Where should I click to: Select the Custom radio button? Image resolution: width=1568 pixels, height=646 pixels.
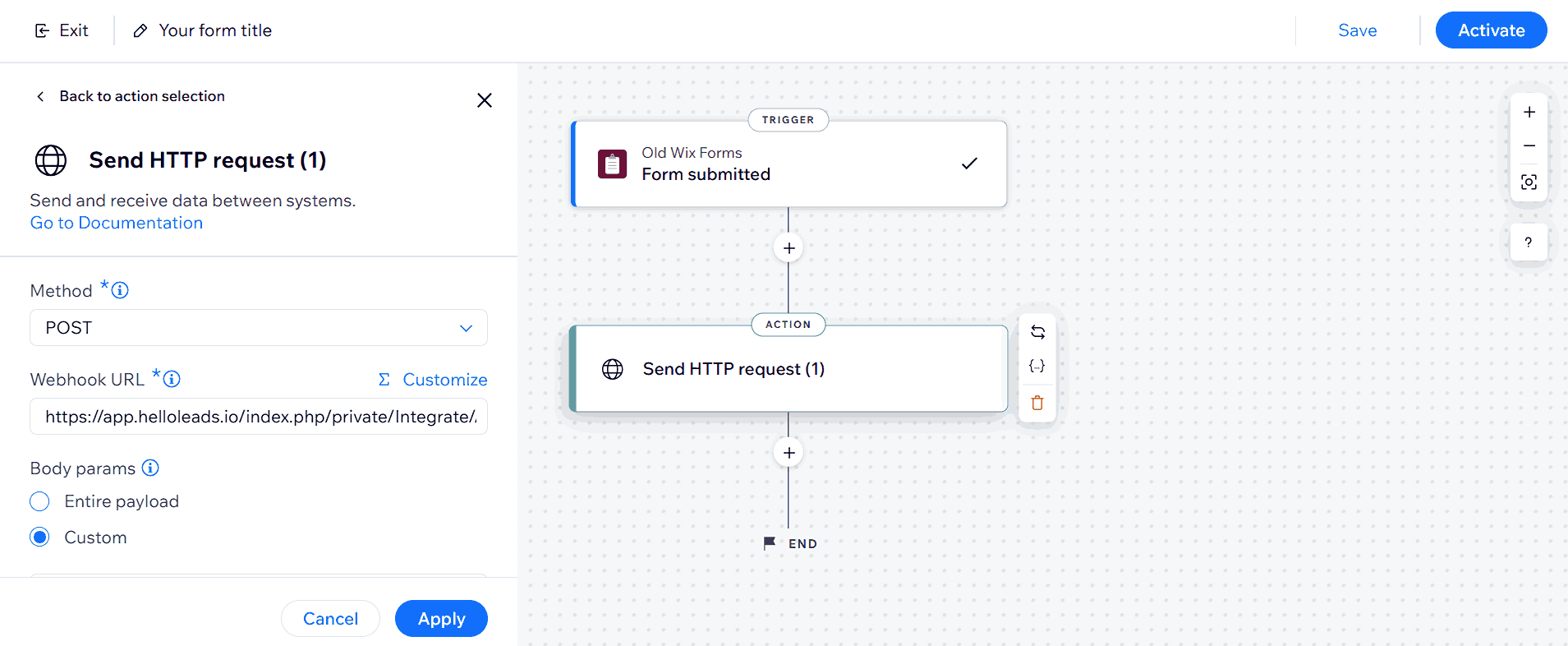39,538
